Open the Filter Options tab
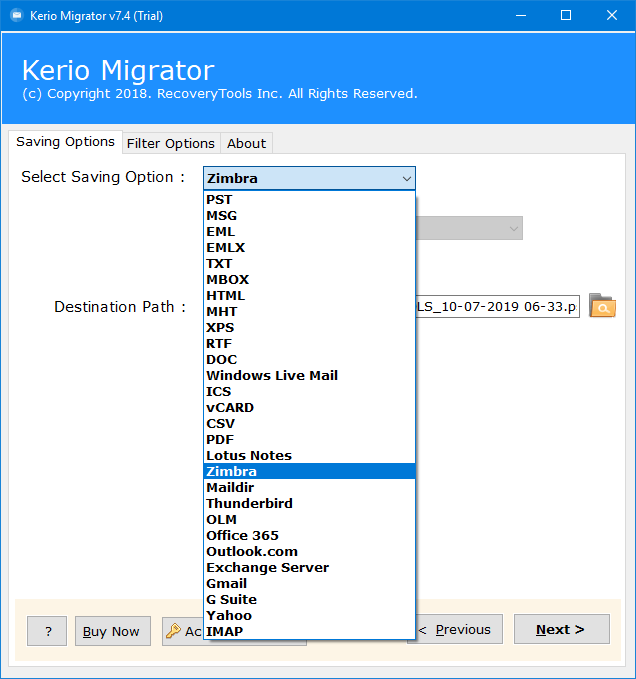 [171, 143]
